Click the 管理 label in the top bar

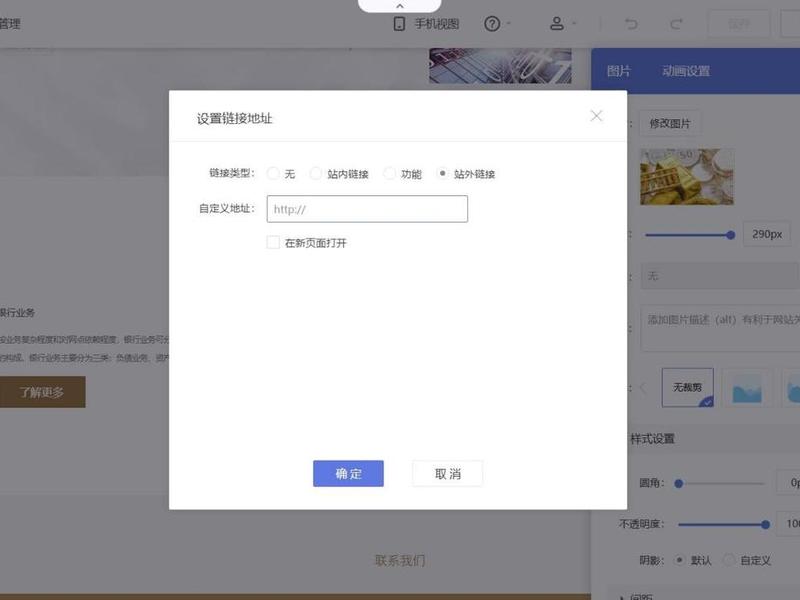(x=10, y=23)
